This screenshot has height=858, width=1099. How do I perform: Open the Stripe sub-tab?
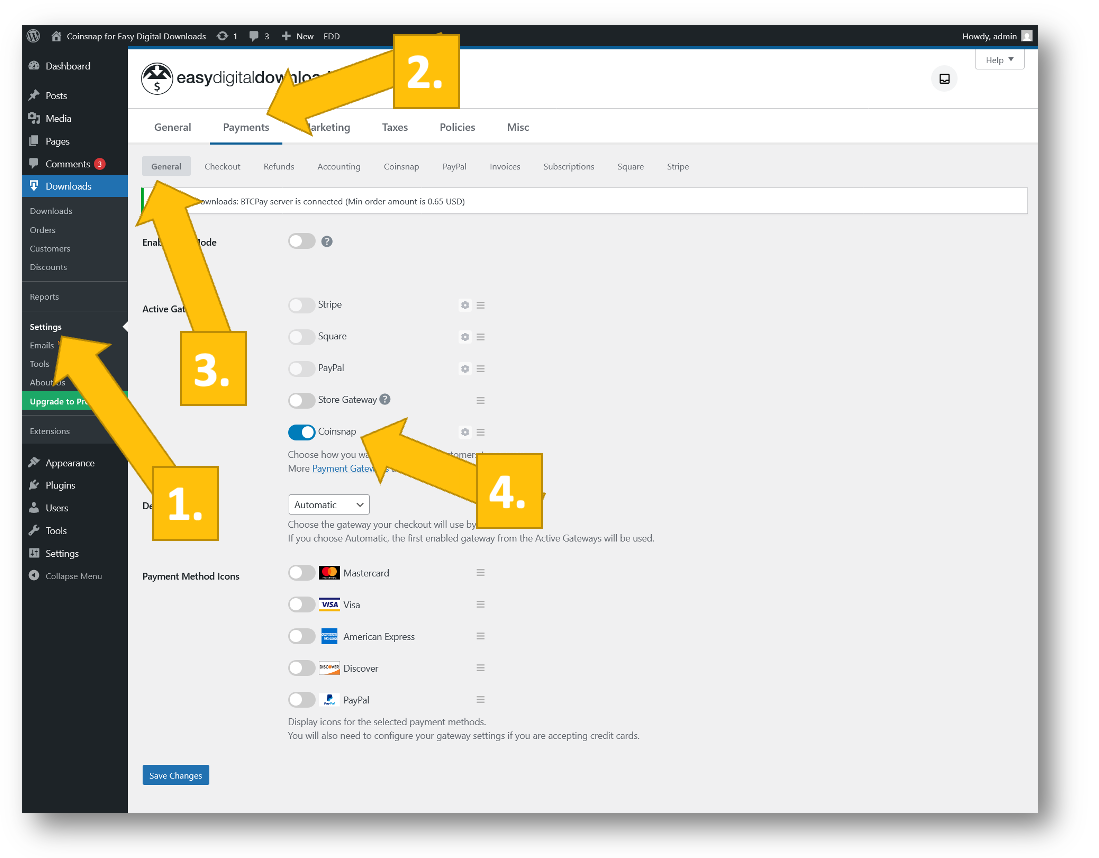pyautogui.click(x=678, y=166)
